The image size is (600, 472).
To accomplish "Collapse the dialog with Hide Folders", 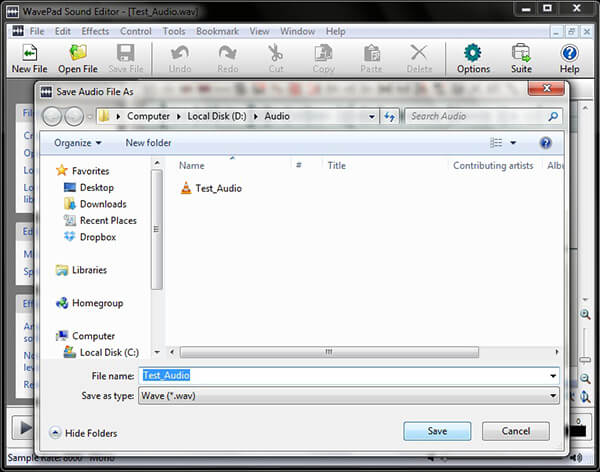I will point(84,433).
